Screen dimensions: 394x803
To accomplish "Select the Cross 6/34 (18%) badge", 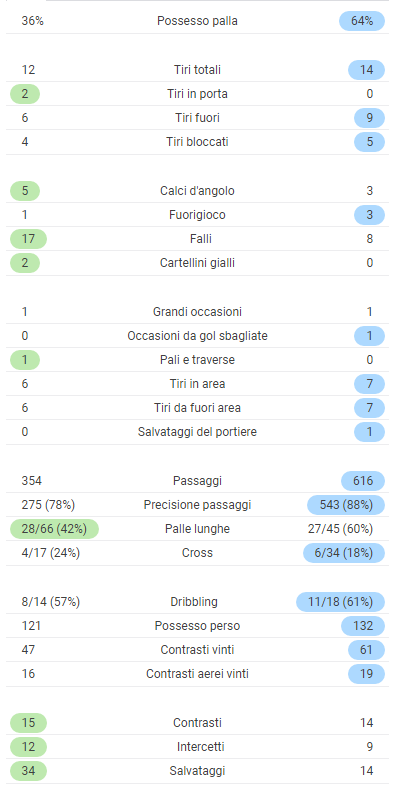I will click(x=344, y=553).
